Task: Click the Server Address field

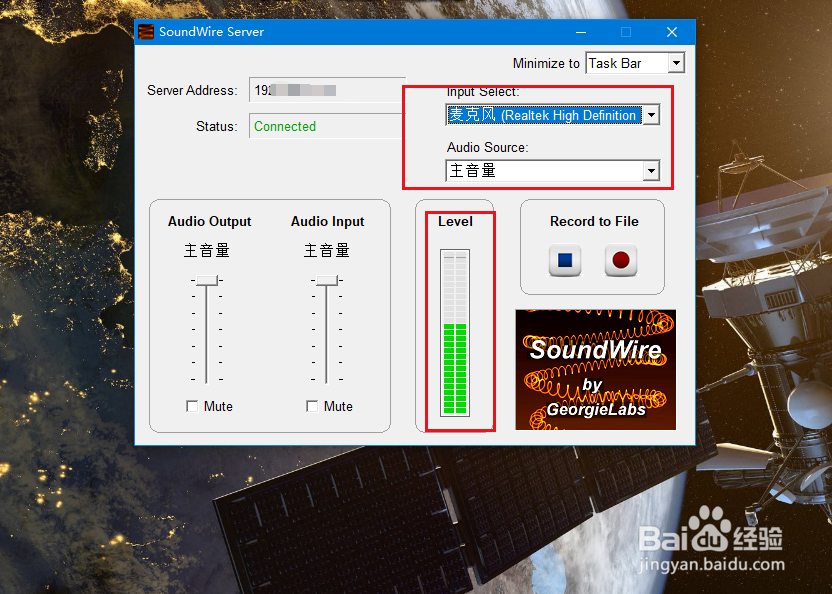Action: coord(327,90)
